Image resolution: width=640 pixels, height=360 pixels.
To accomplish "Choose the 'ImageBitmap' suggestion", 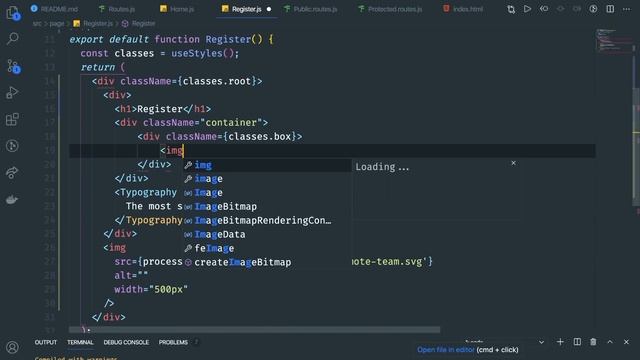I will click(x=267, y=207).
